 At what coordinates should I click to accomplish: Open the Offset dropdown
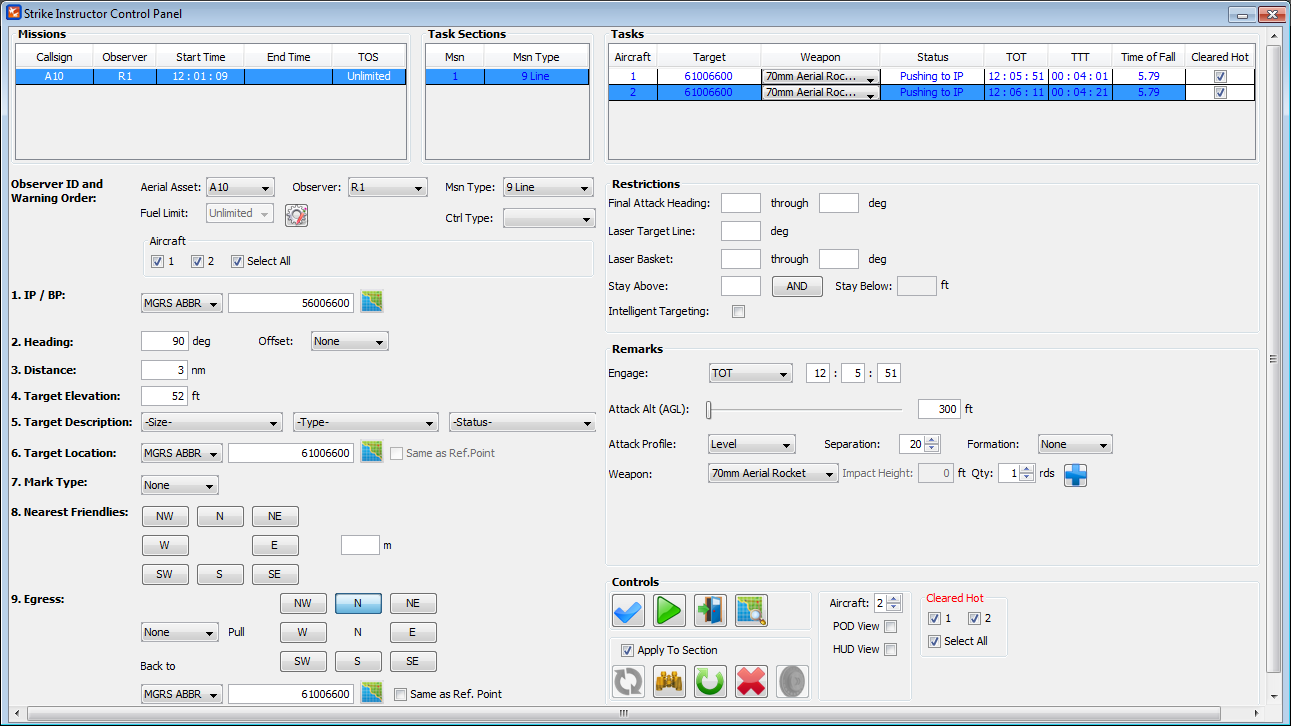[x=350, y=341]
